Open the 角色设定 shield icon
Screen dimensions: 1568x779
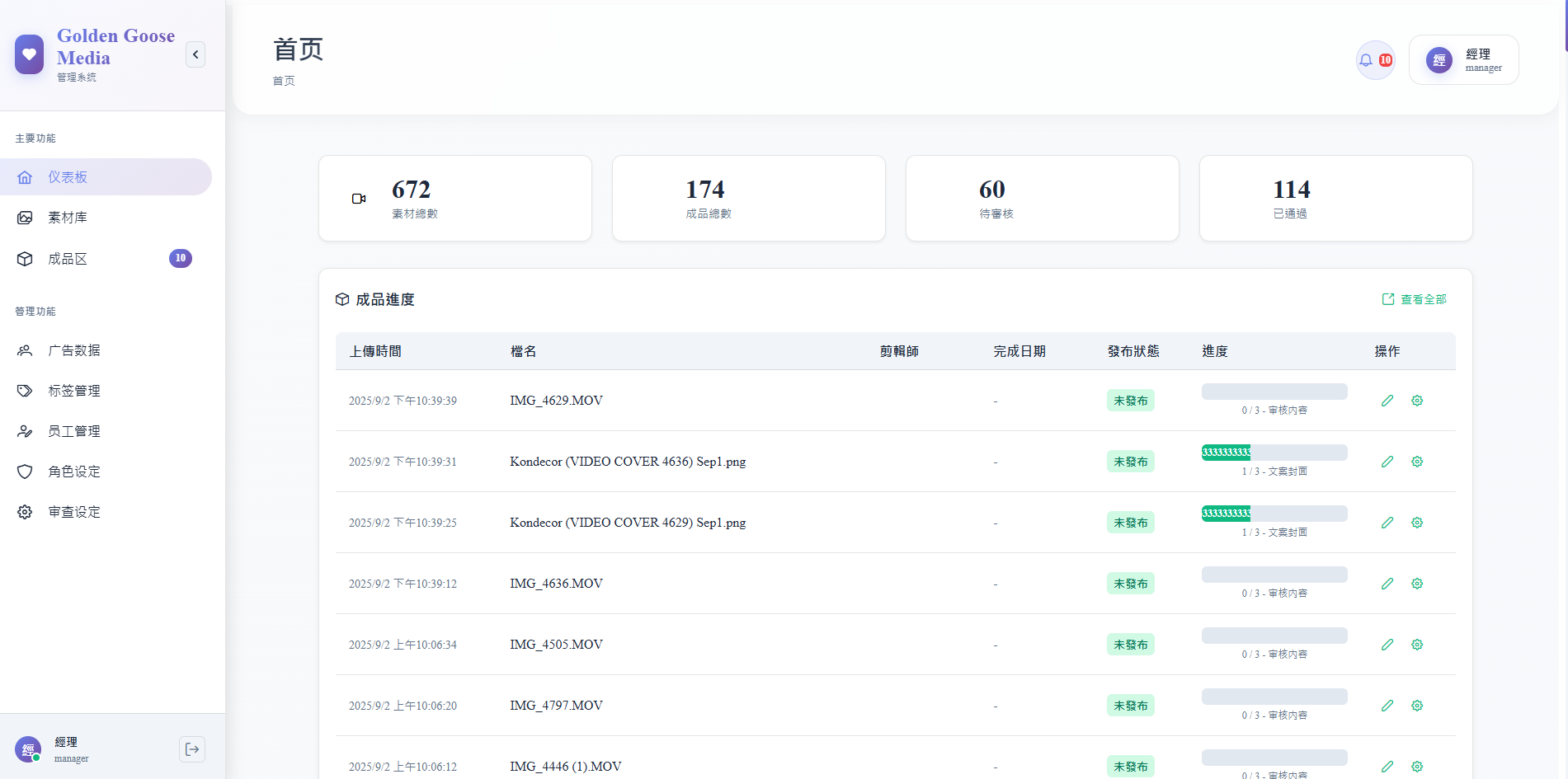pos(25,471)
